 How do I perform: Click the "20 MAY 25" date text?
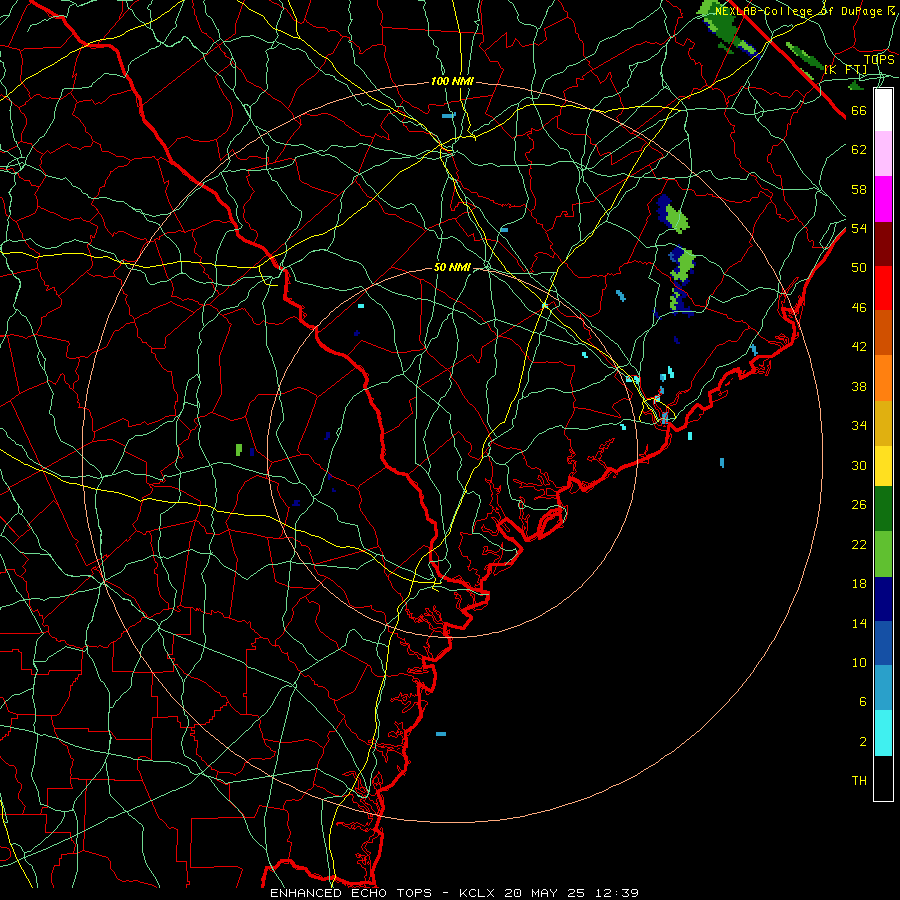click(x=545, y=893)
